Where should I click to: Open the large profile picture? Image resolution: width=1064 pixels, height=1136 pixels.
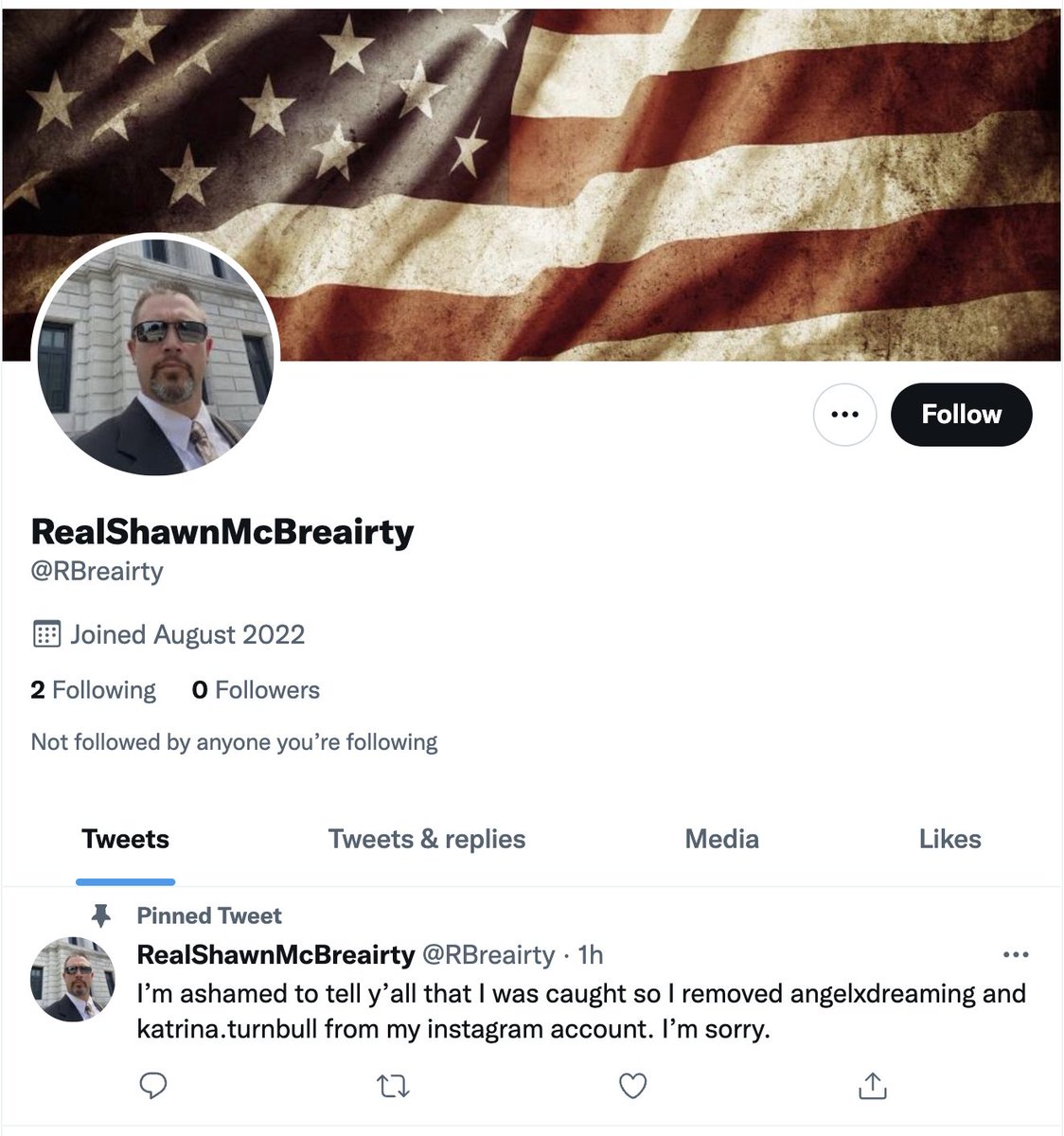155,355
